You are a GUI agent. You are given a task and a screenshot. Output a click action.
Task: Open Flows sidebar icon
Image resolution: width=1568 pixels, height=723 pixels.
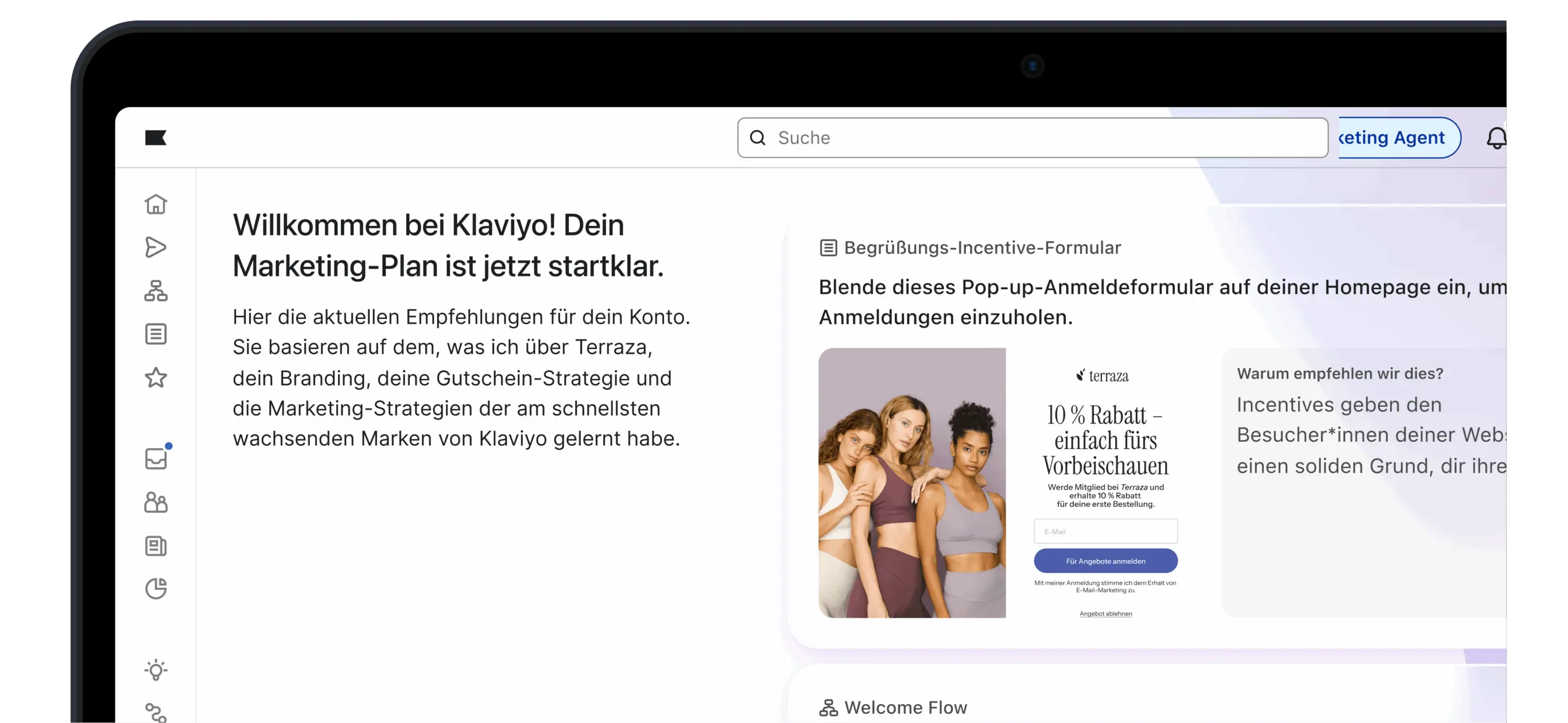[x=156, y=291]
